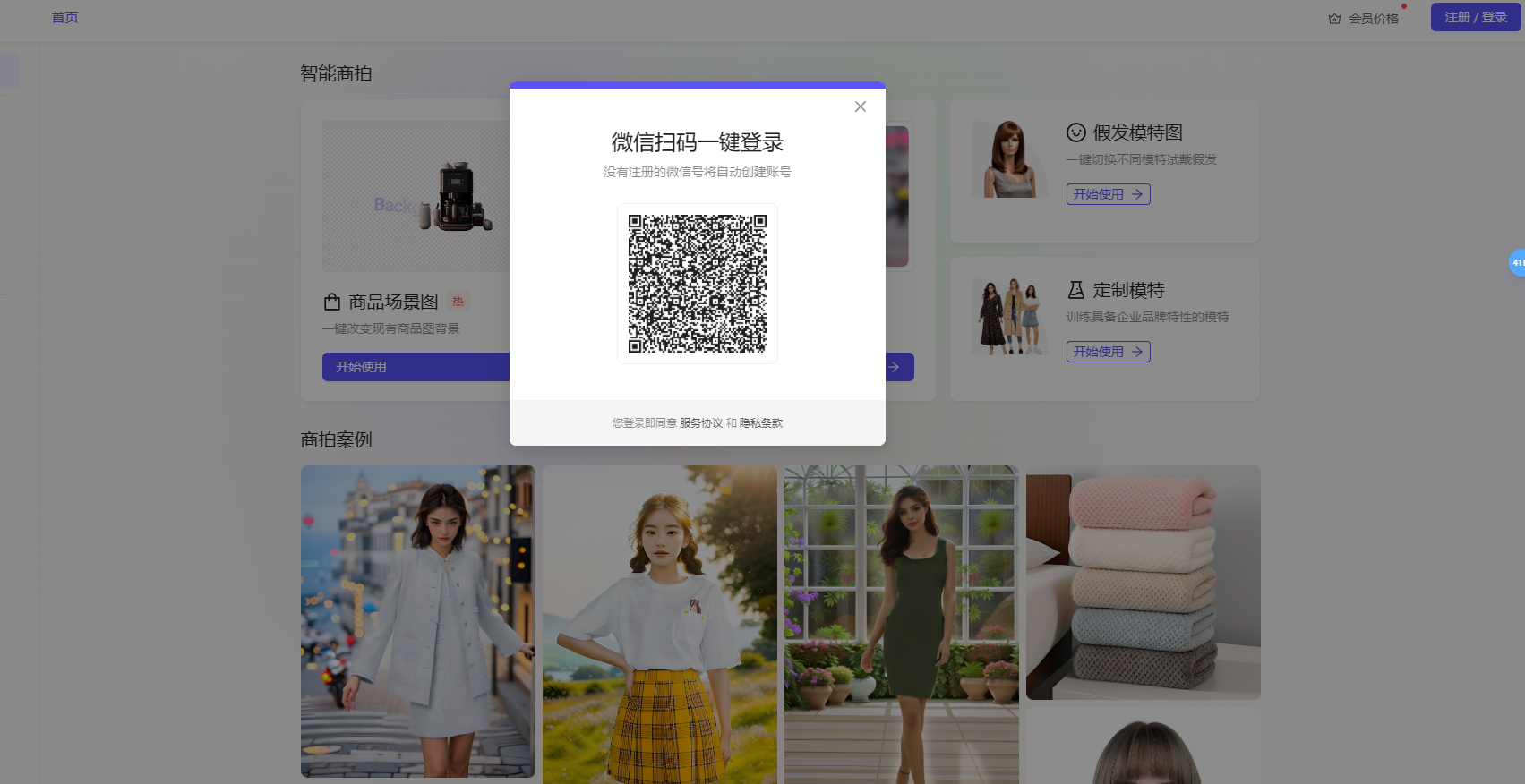Viewport: 1525px width, 784px height.
Task: Open the coffee machine product preview image
Action: point(416,196)
